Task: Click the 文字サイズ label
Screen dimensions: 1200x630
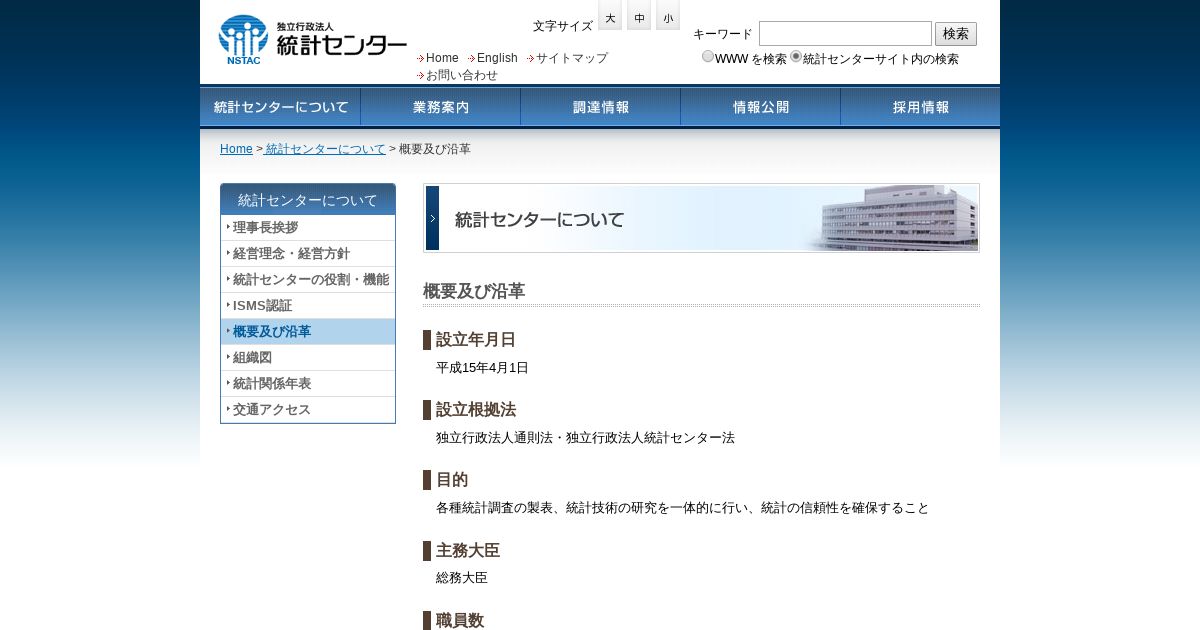Action: click(x=563, y=26)
